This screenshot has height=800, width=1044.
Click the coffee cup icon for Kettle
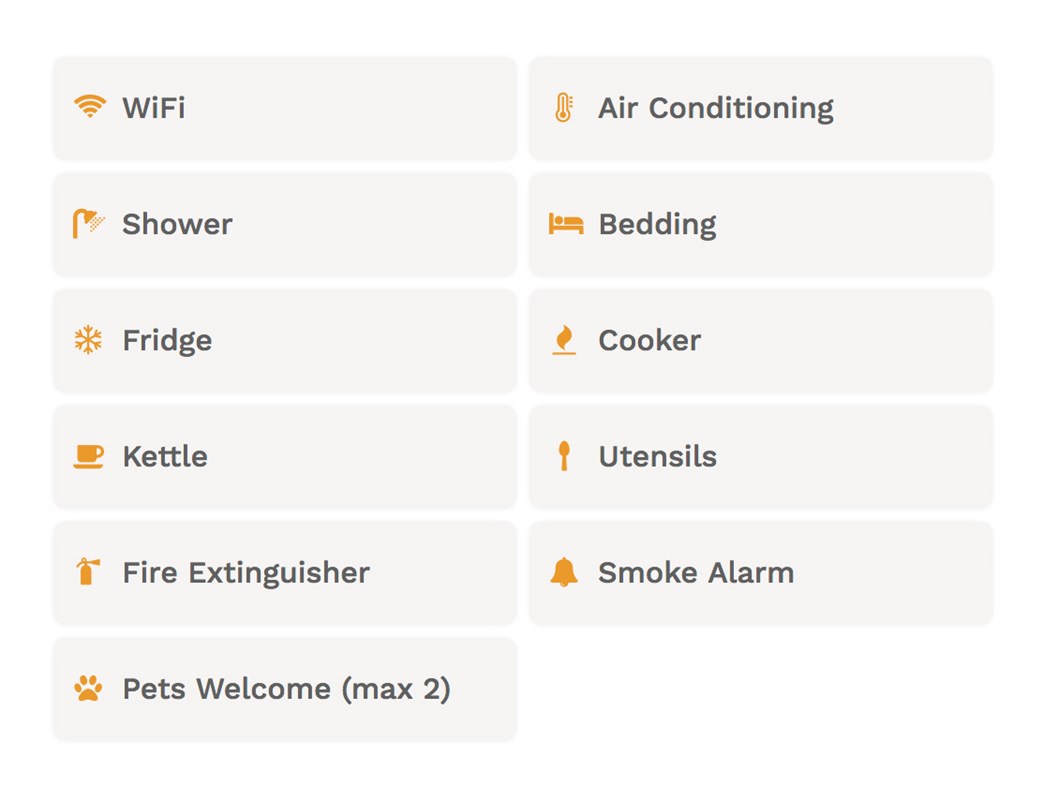click(89, 457)
